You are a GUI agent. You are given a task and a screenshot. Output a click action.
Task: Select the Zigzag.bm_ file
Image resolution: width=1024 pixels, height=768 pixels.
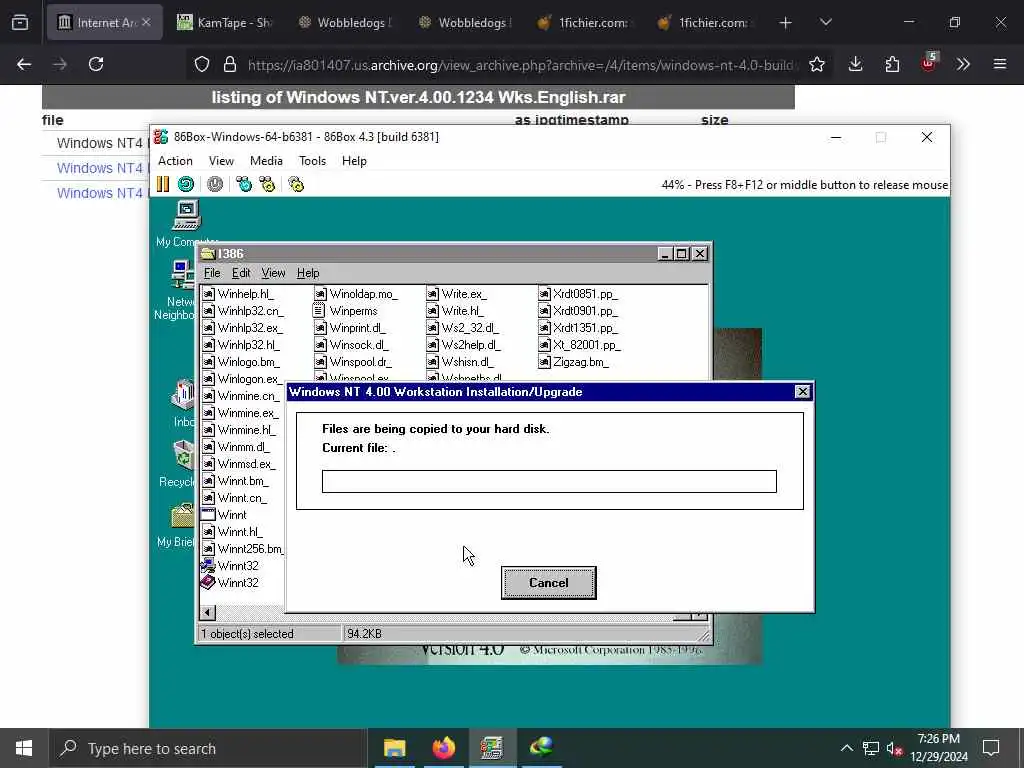coord(573,362)
